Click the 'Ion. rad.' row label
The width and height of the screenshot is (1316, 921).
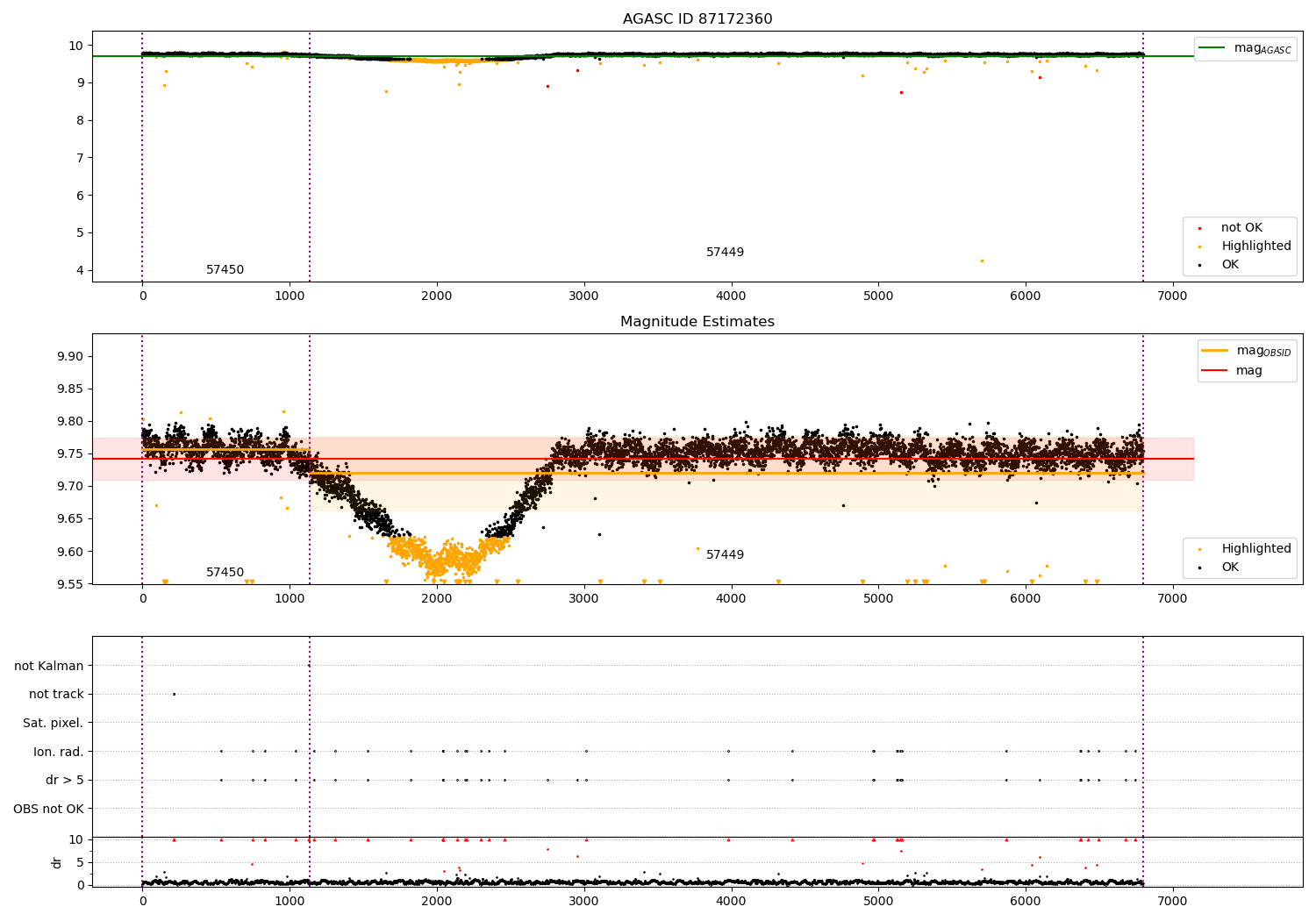(x=59, y=752)
